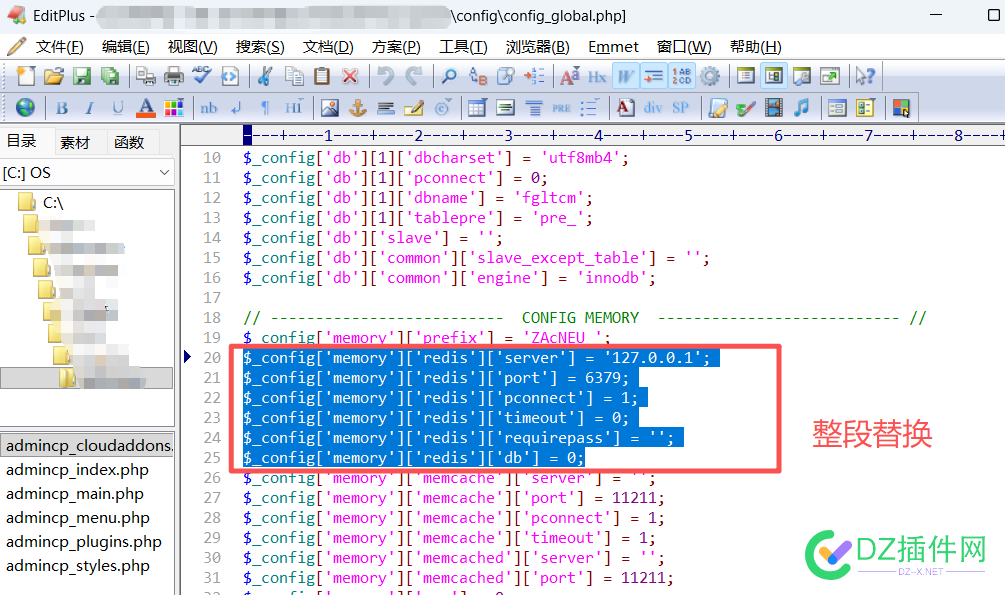Open the Emmet menu

pos(613,46)
